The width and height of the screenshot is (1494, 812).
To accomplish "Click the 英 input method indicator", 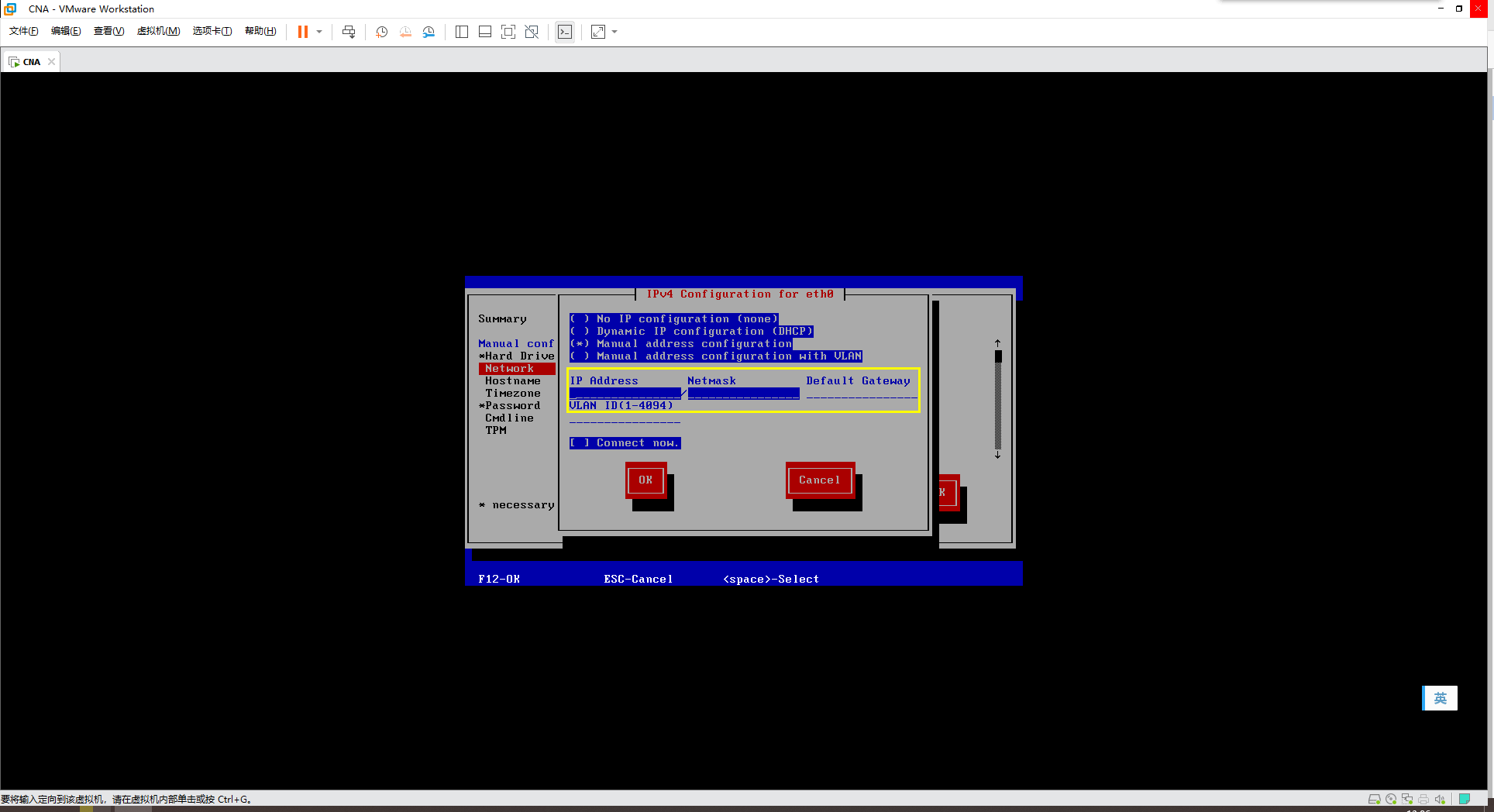I will (1440, 698).
